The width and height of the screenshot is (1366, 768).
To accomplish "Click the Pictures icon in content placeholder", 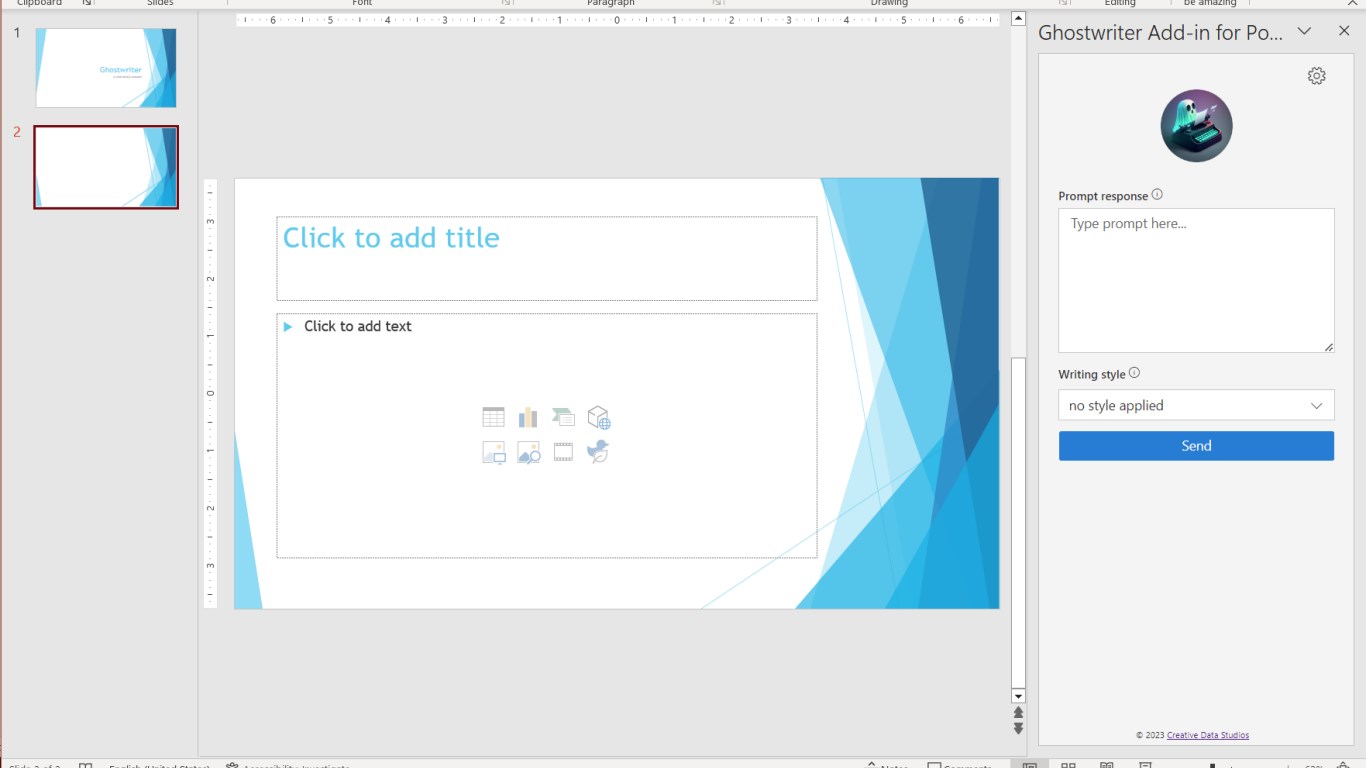I will [493, 452].
